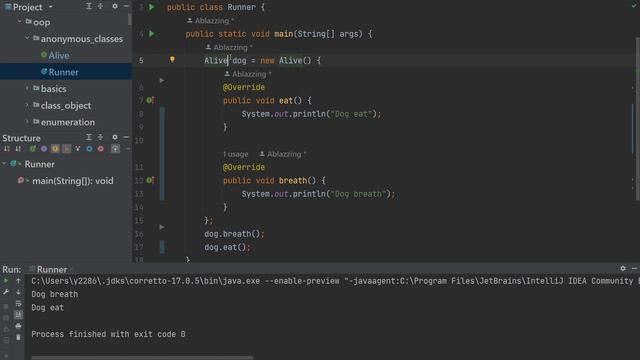The image size is (640, 360).
Task: Rerun Runner with green play button
Action: (6, 281)
